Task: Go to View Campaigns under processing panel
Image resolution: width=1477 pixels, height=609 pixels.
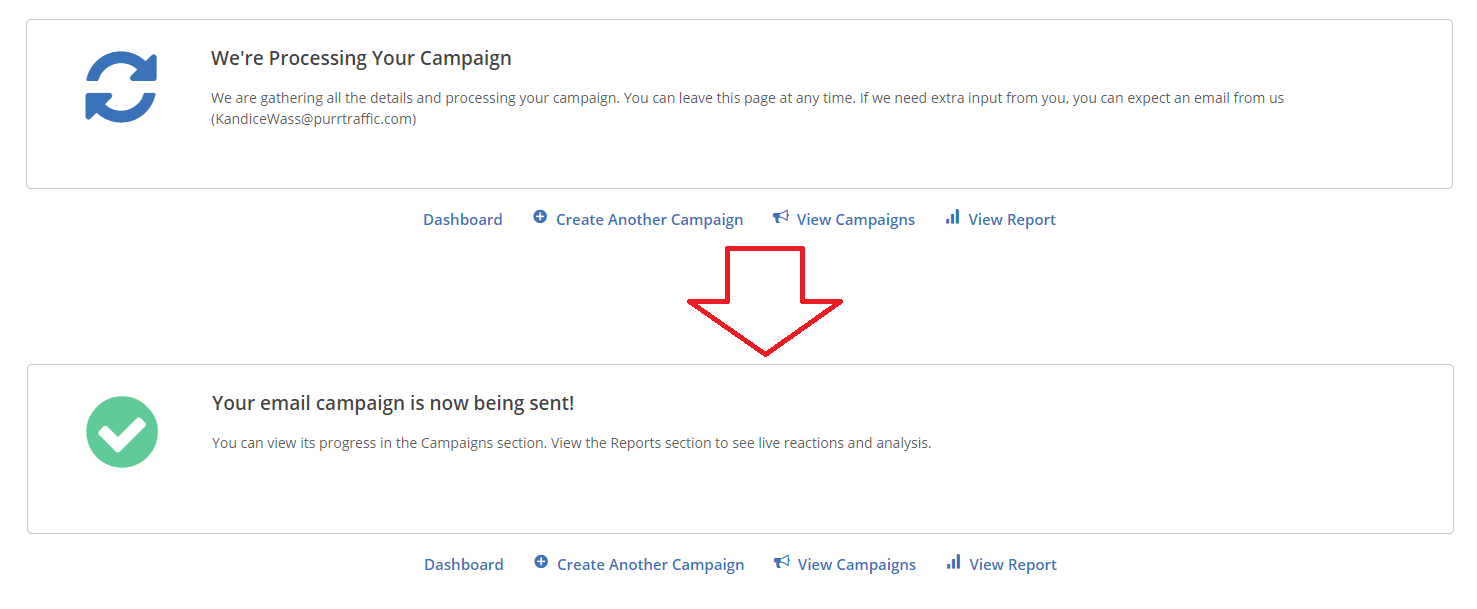Action: (856, 219)
